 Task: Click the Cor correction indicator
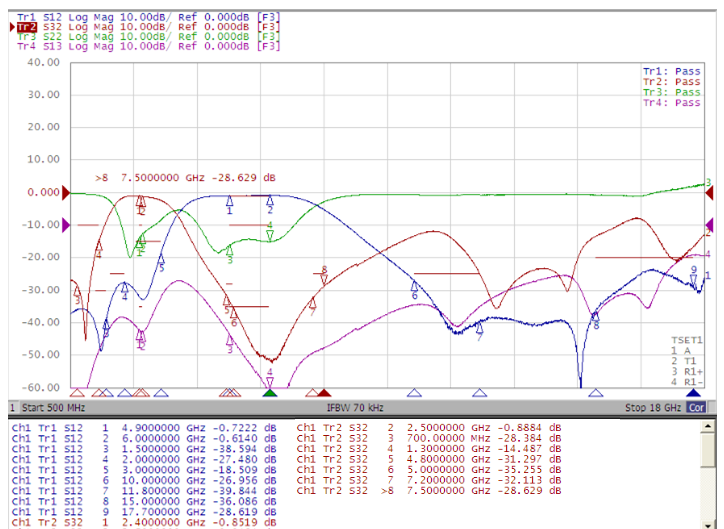(x=695, y=408)
